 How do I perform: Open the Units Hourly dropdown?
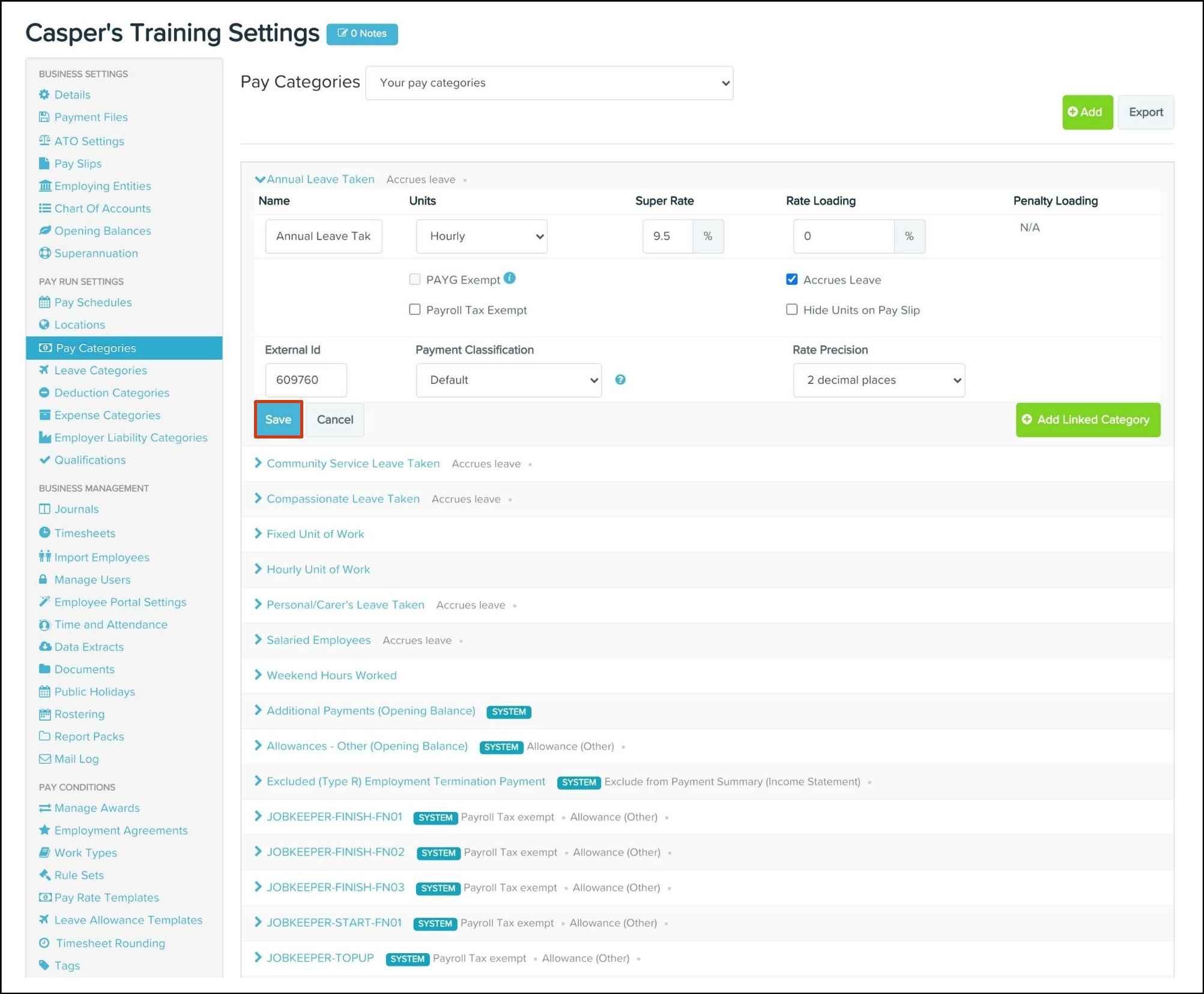tap(481, 236)
